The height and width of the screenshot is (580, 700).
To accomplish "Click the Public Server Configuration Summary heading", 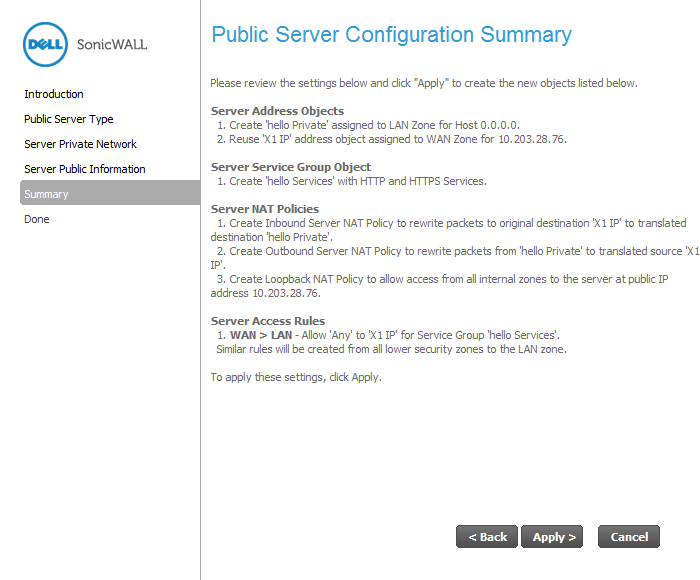I will click(392, 34).
